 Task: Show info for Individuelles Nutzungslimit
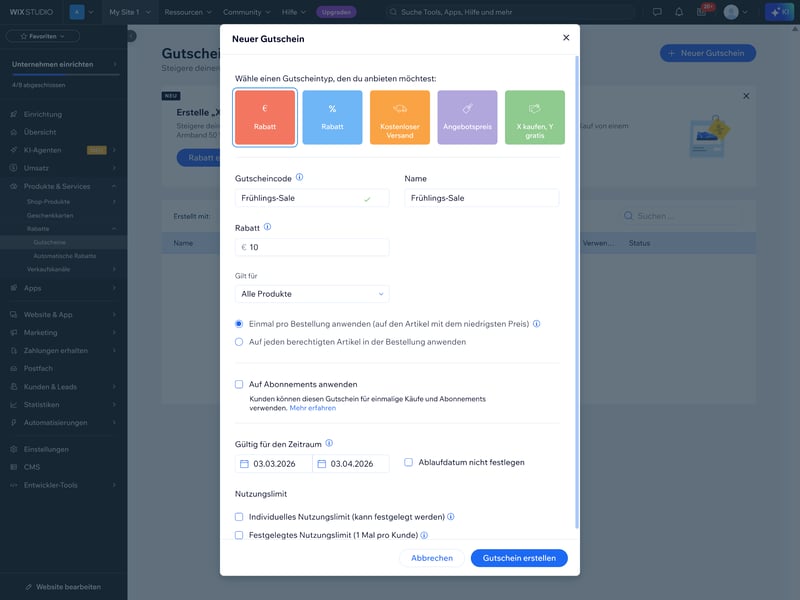click(451, 517)
